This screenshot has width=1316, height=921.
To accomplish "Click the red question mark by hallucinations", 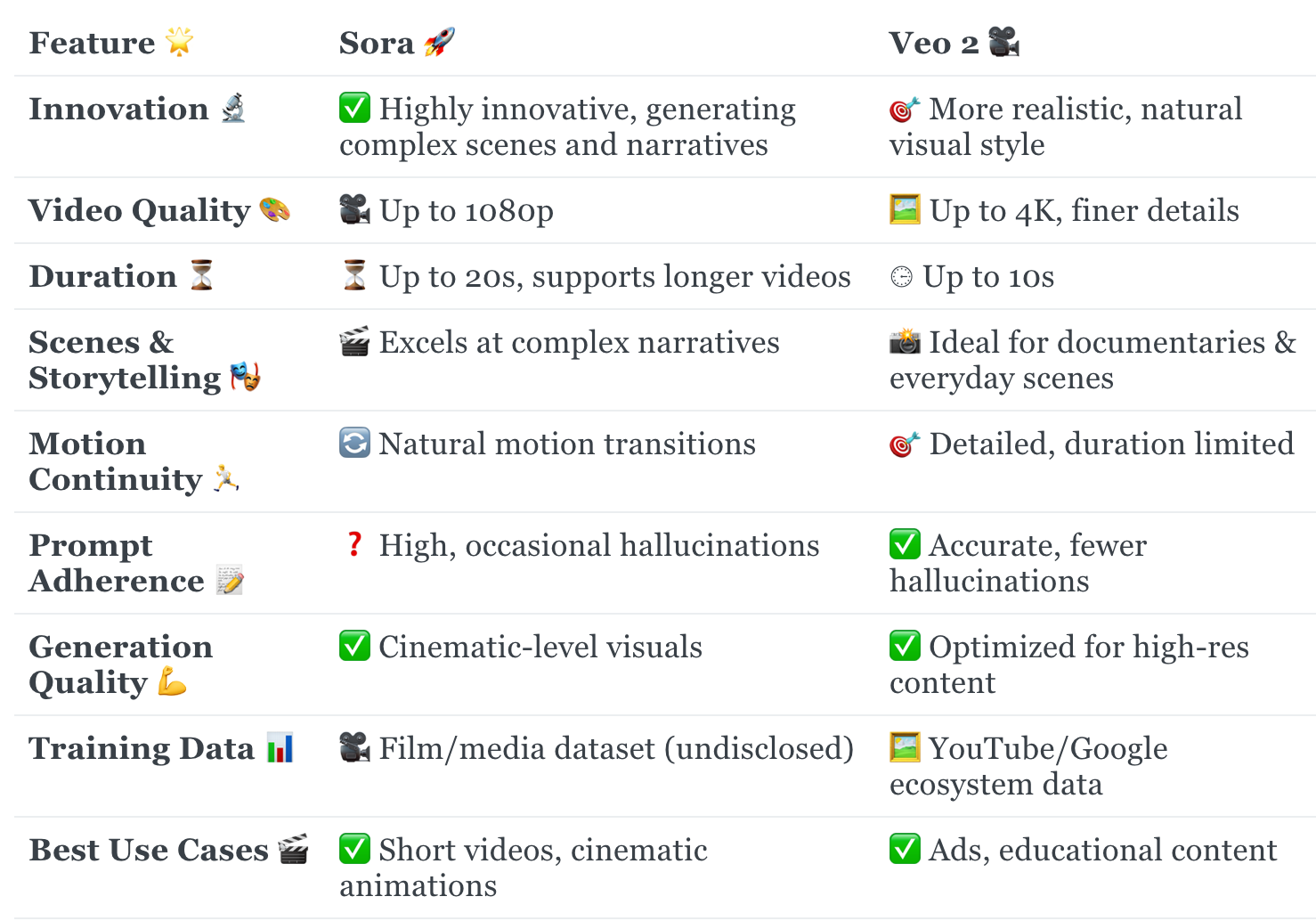I will click(354, 544).
